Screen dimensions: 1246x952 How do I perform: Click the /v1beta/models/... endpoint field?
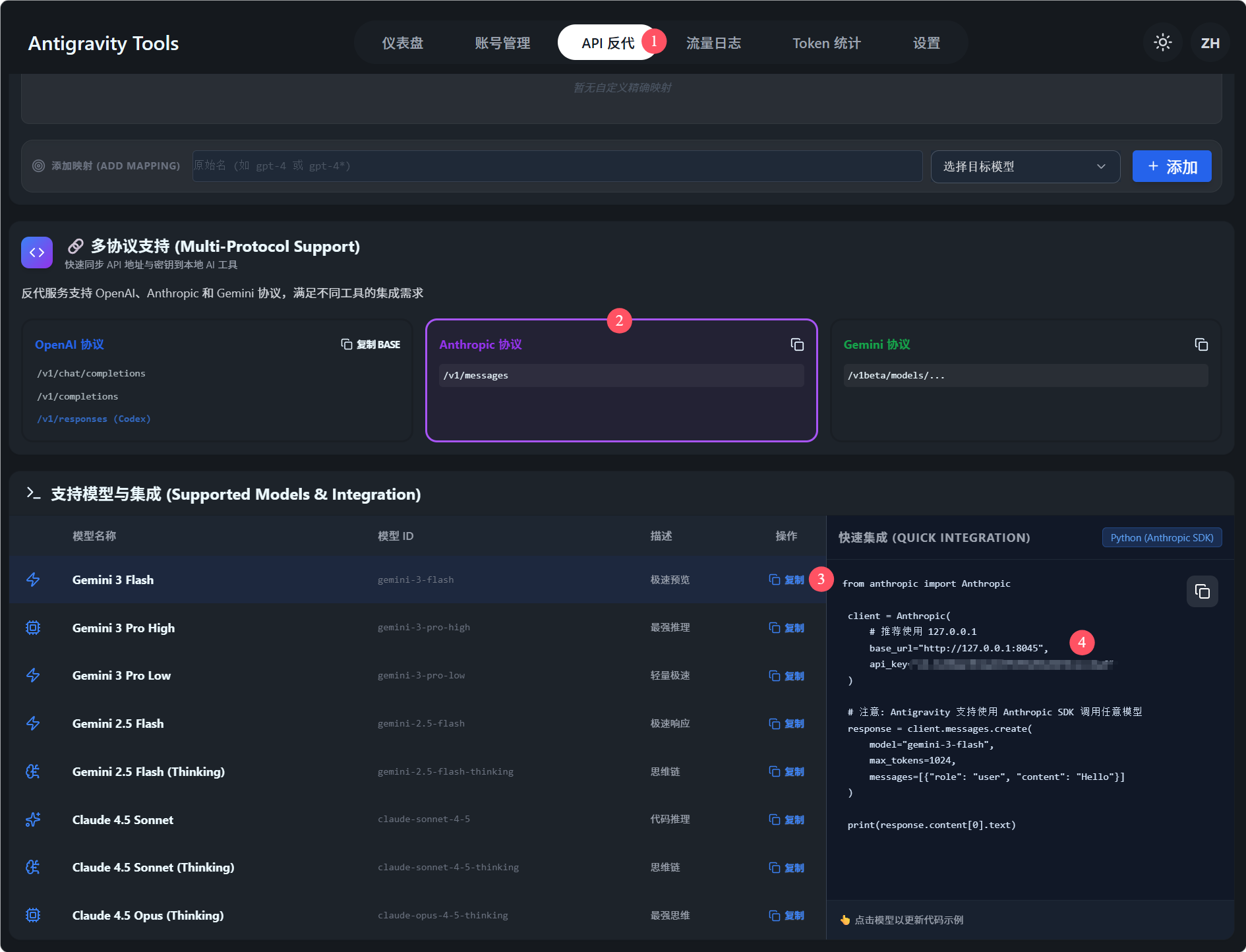[x=1026, y=376]
